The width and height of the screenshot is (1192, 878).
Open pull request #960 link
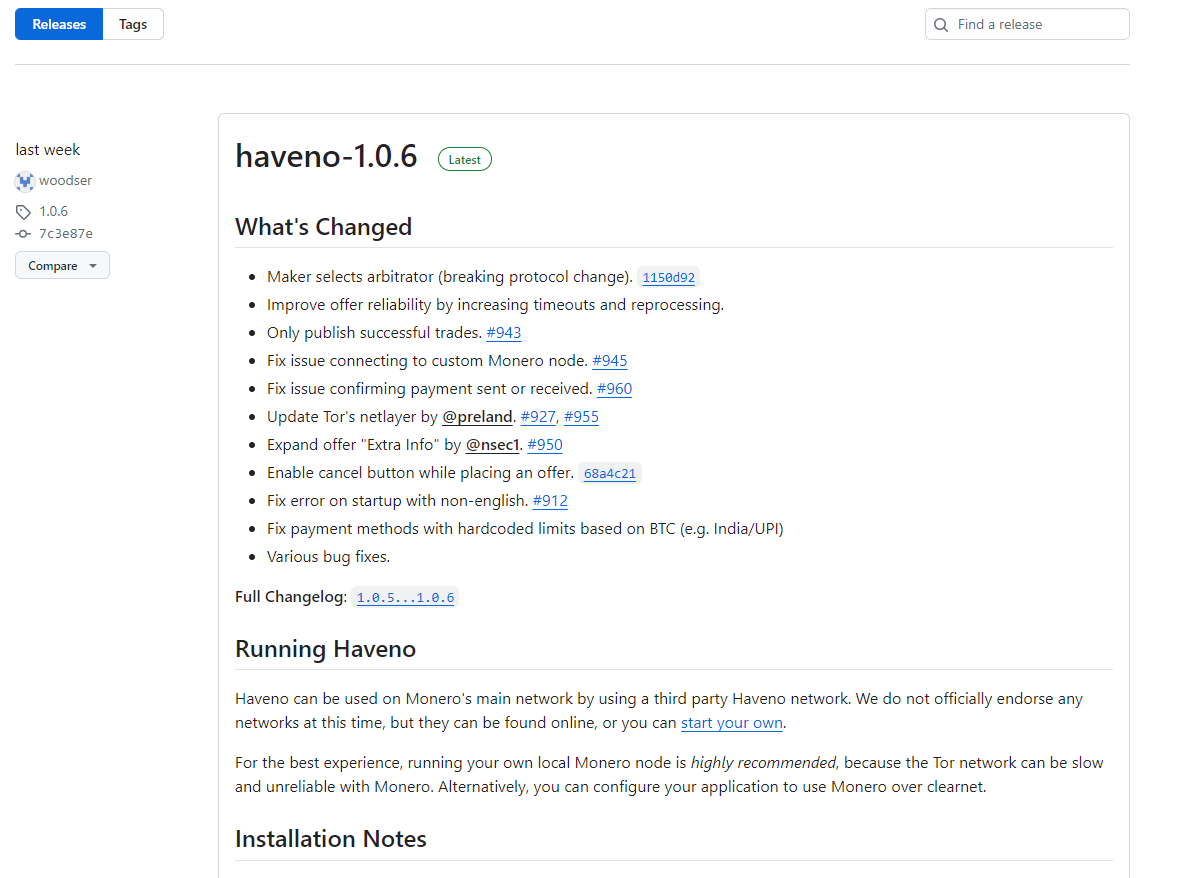tap(614, 389)
